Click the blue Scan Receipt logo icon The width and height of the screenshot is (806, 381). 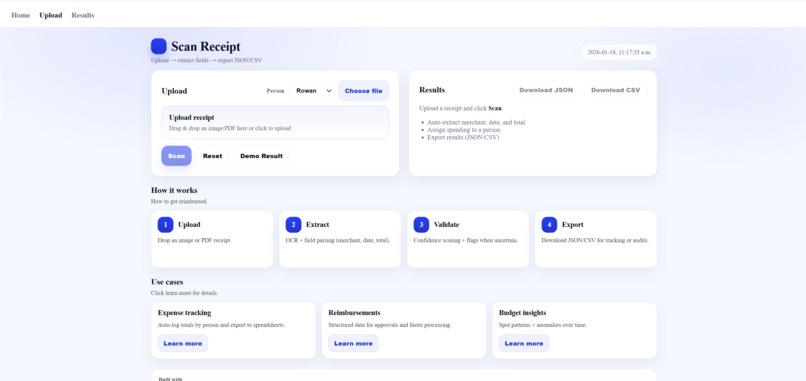tap(158, 46)
